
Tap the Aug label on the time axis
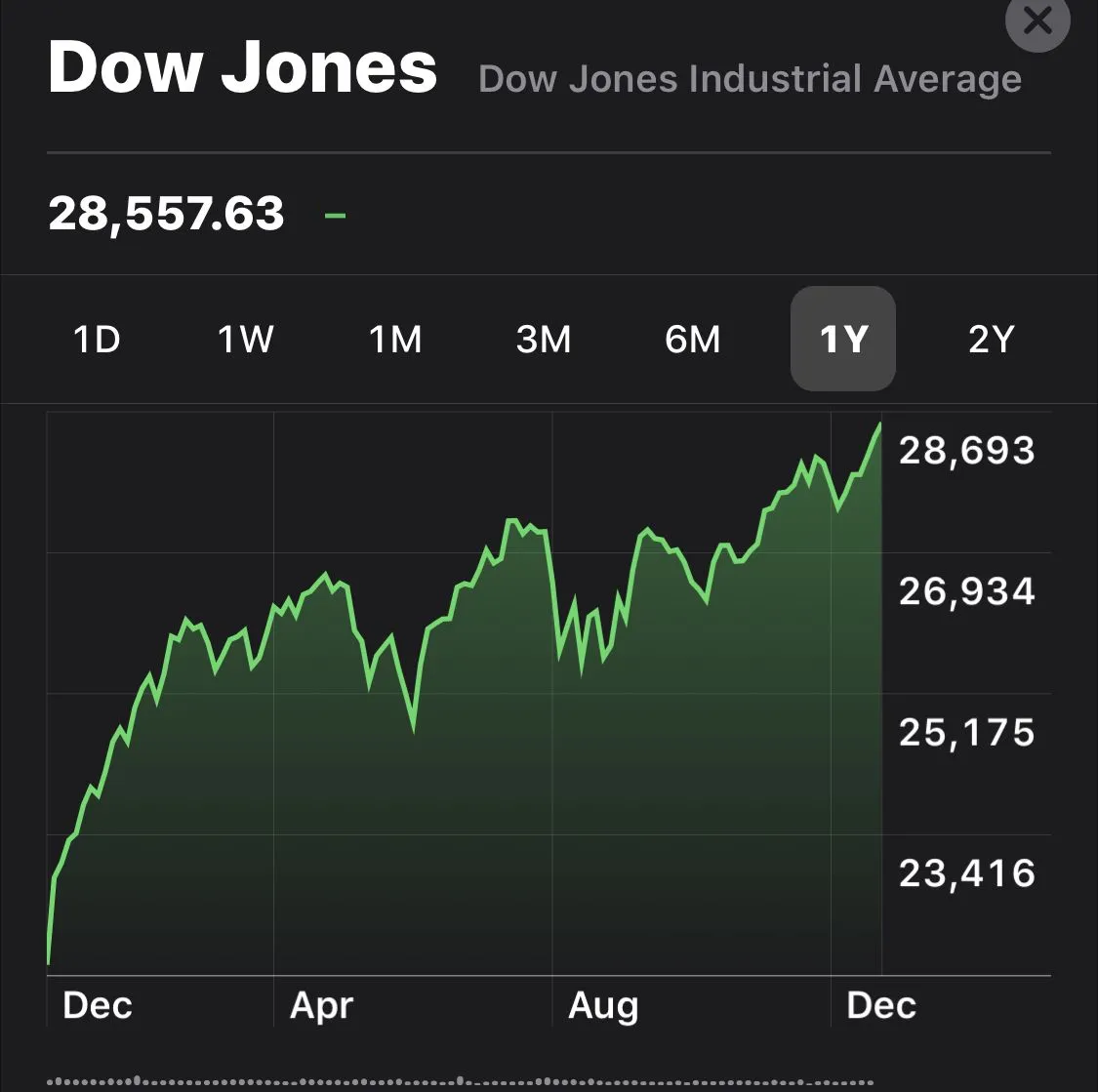click(603, 1005)
